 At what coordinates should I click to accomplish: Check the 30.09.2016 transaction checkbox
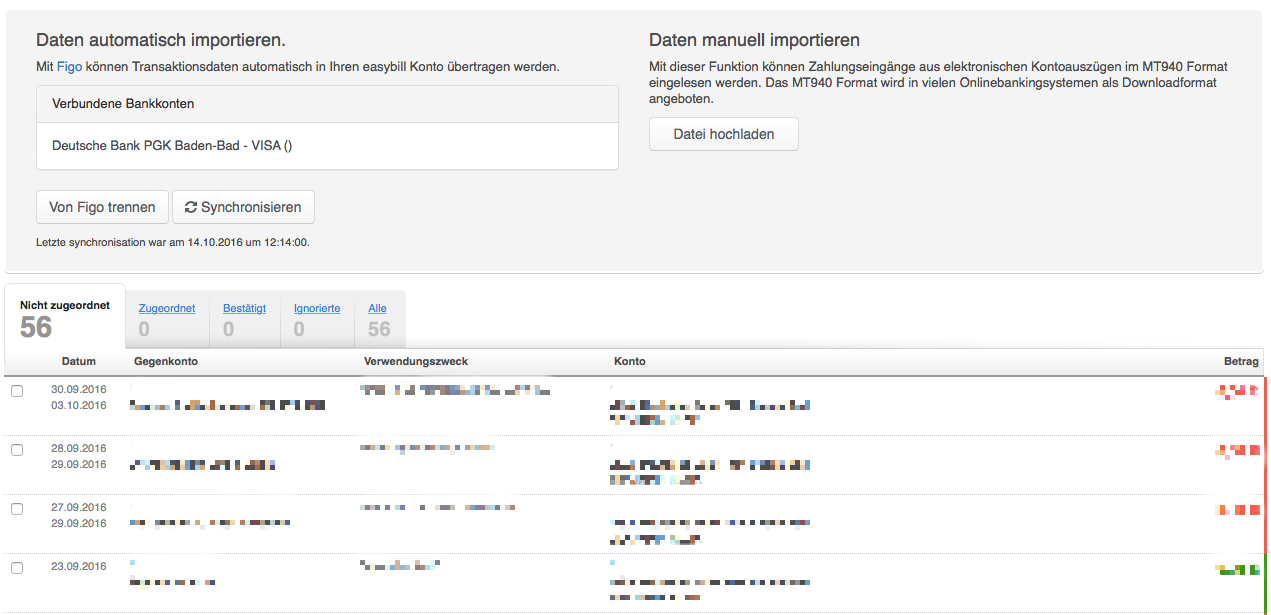tap(17, 391)
